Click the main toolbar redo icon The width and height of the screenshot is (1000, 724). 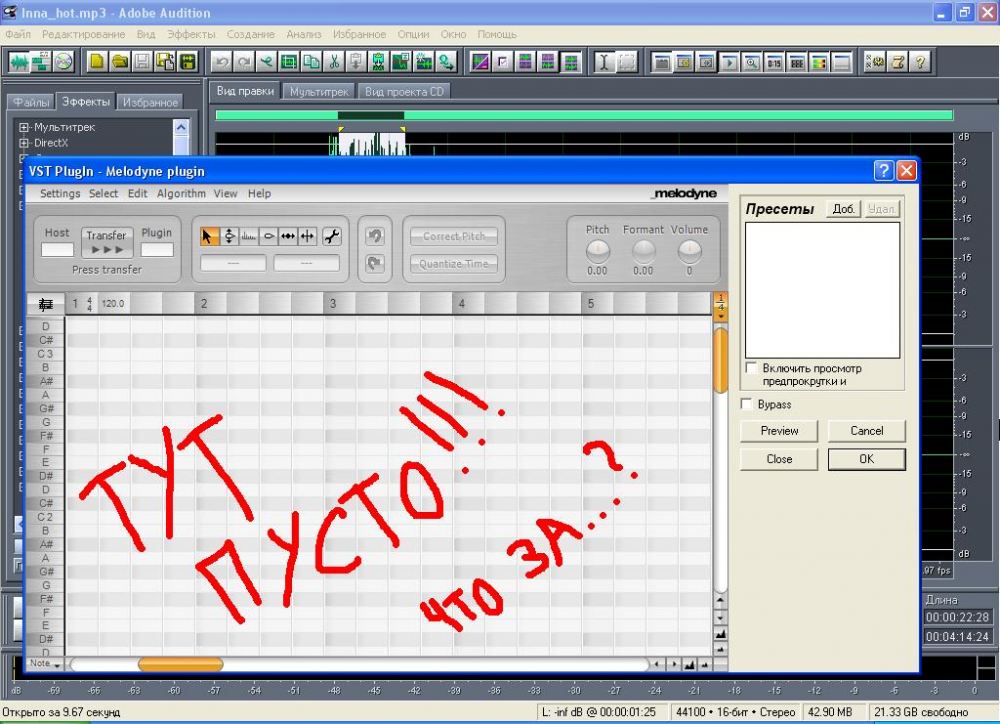pyautogui.click(x=244, y=62)
